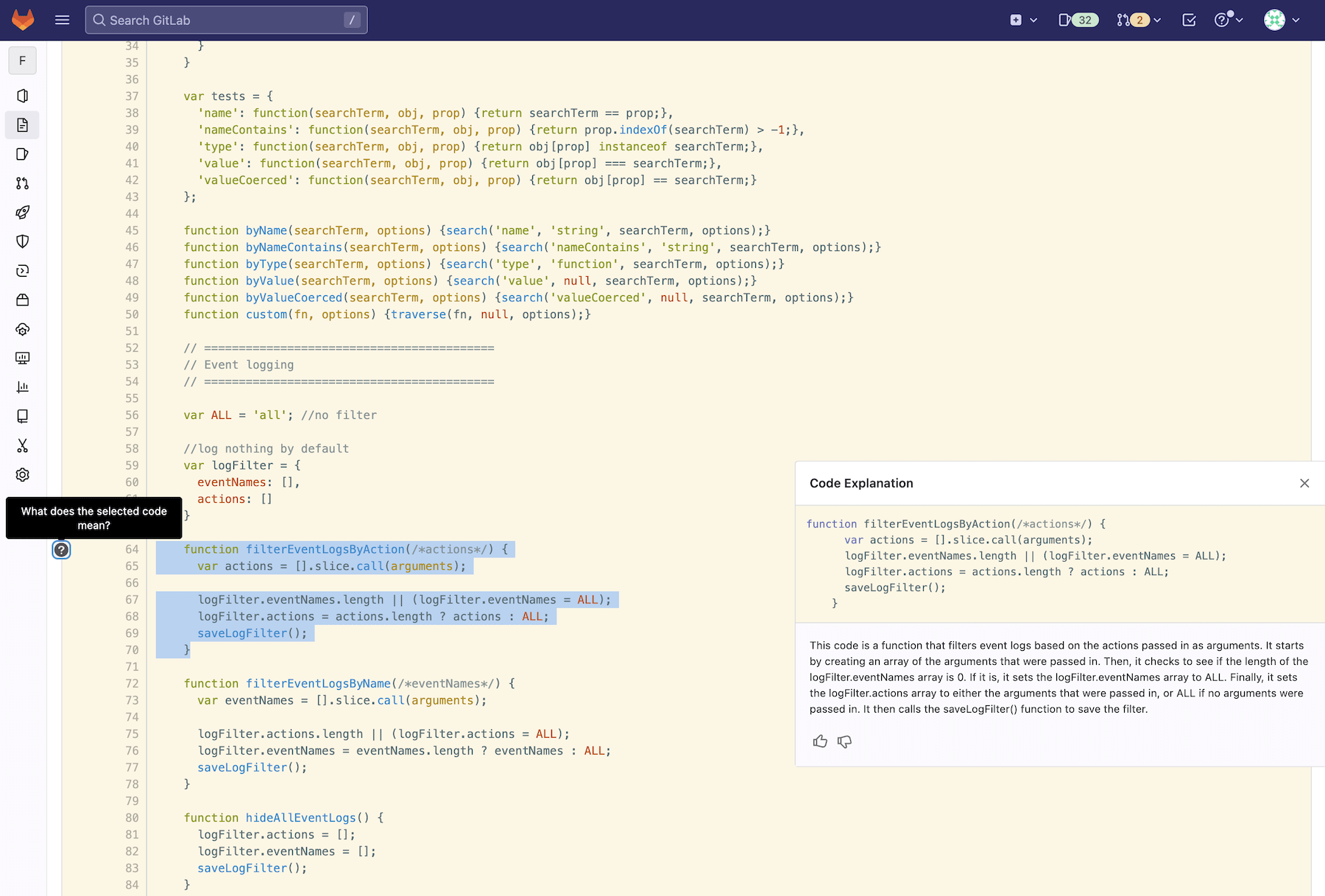Give a thumbs up to the code explanation
This screenshot has height=896, width=1325.
click(x=820, y=741)
